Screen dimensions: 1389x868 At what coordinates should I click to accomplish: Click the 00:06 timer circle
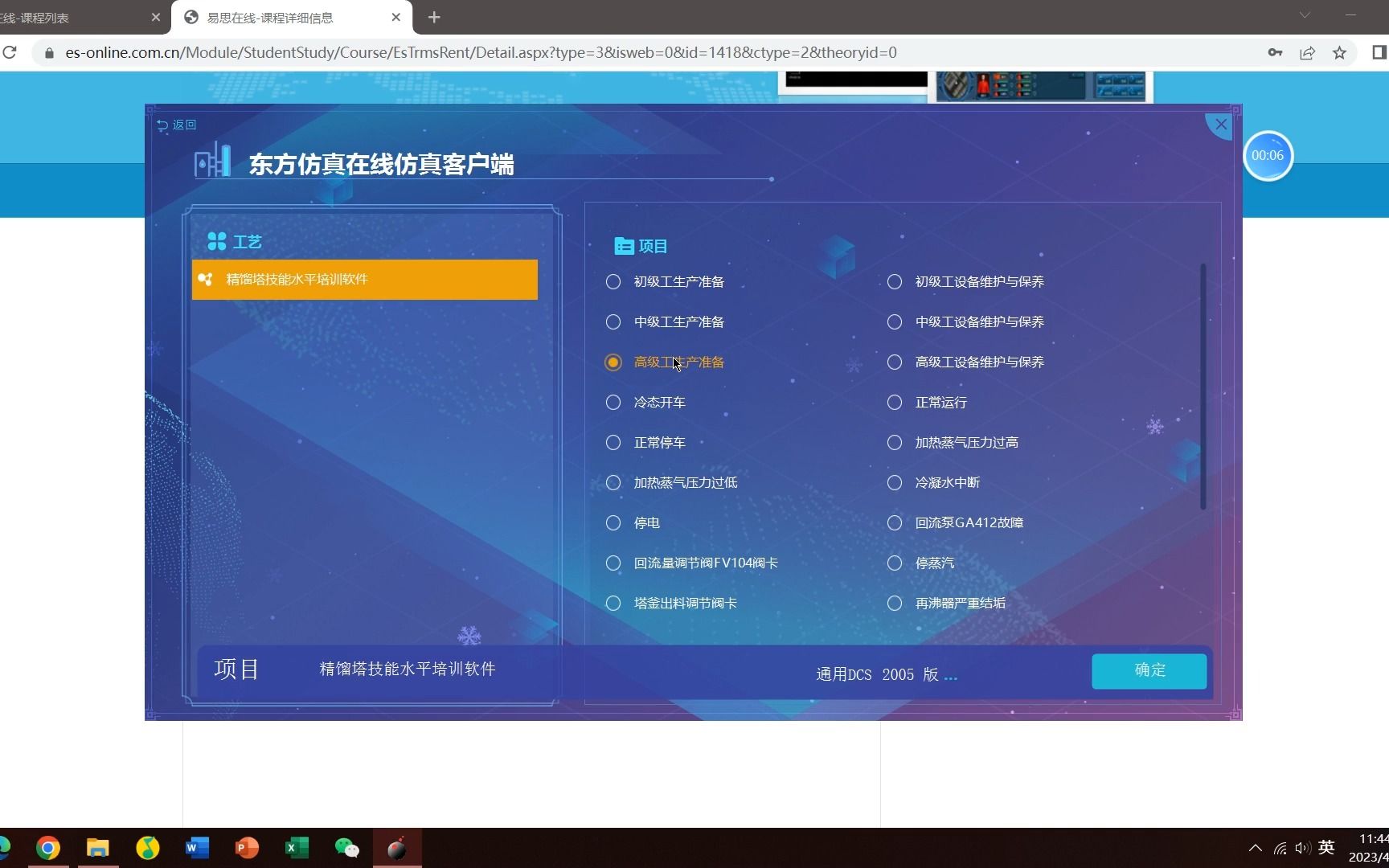1268,155
